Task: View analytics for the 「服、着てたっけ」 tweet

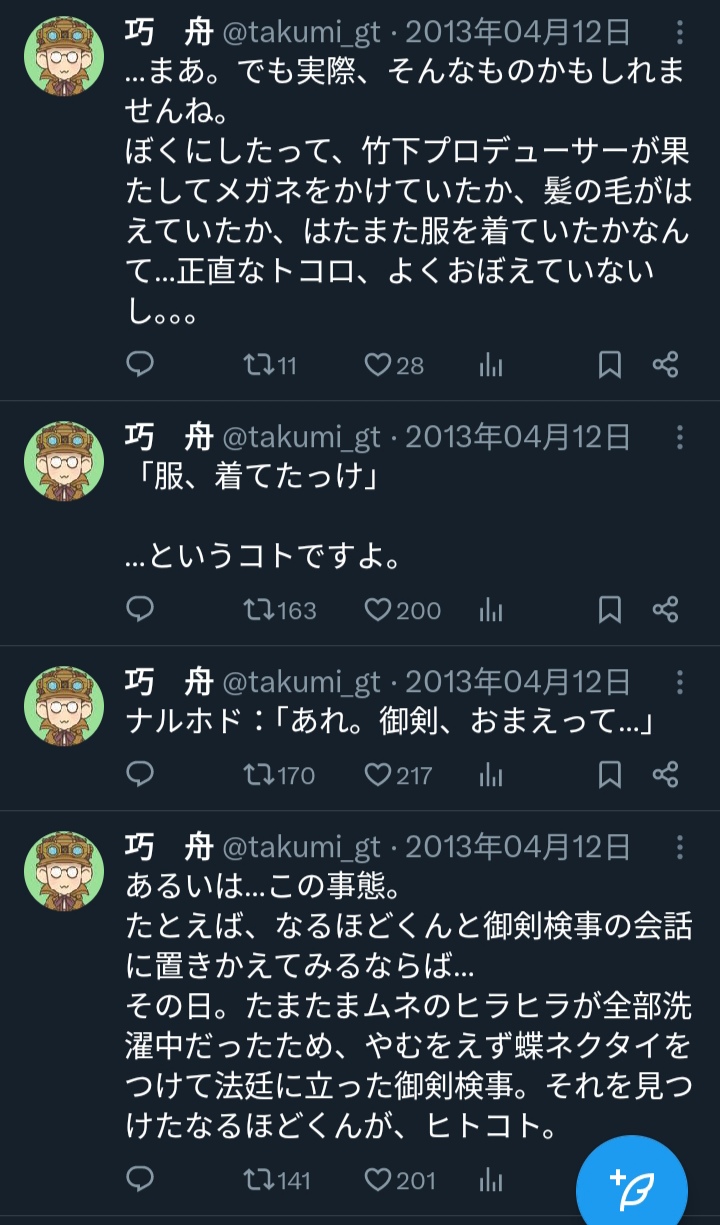Action: tap(490, 609)
